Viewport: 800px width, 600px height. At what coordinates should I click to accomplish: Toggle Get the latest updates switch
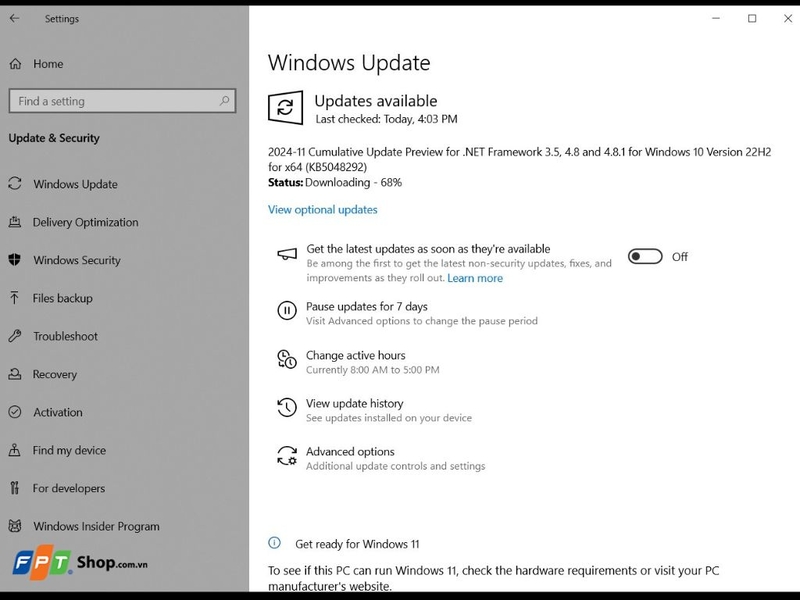tap(645, 256)
